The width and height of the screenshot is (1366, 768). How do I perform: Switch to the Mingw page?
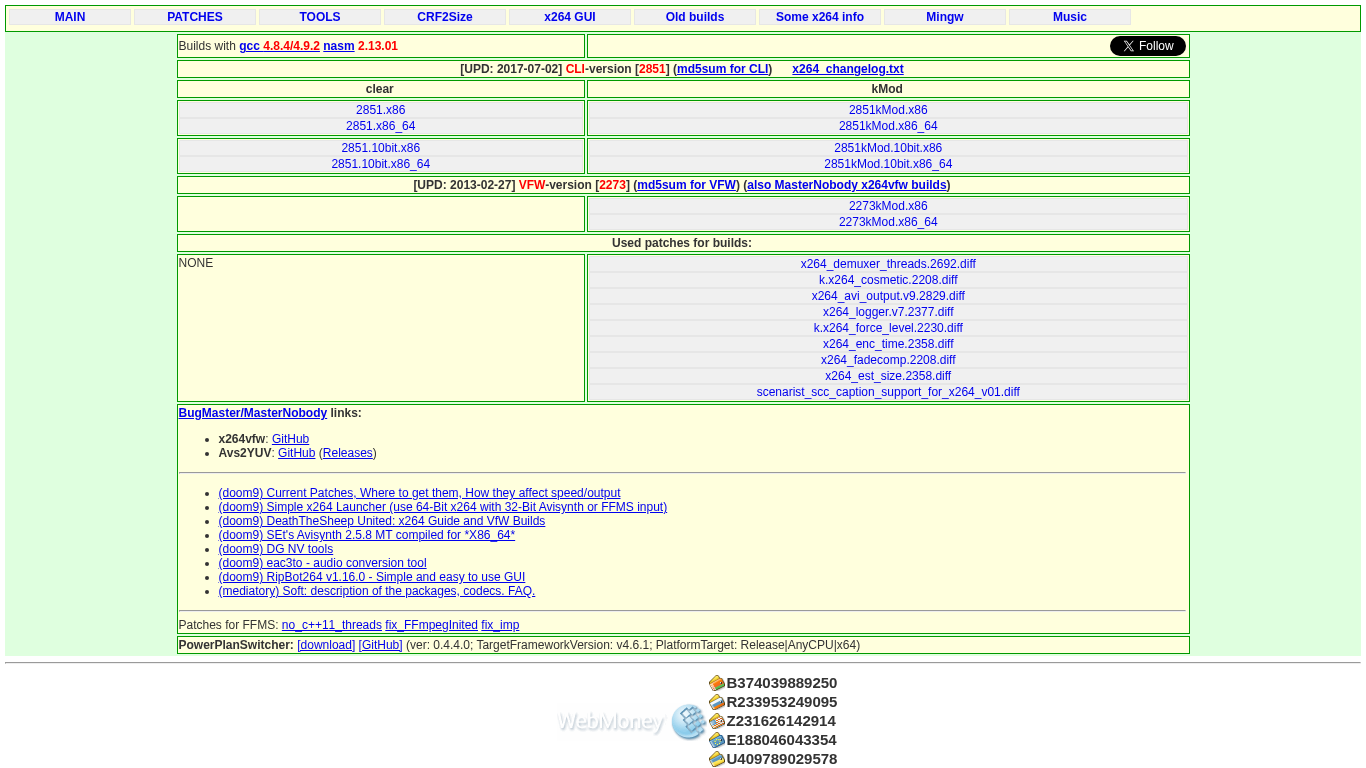(945, 17)
